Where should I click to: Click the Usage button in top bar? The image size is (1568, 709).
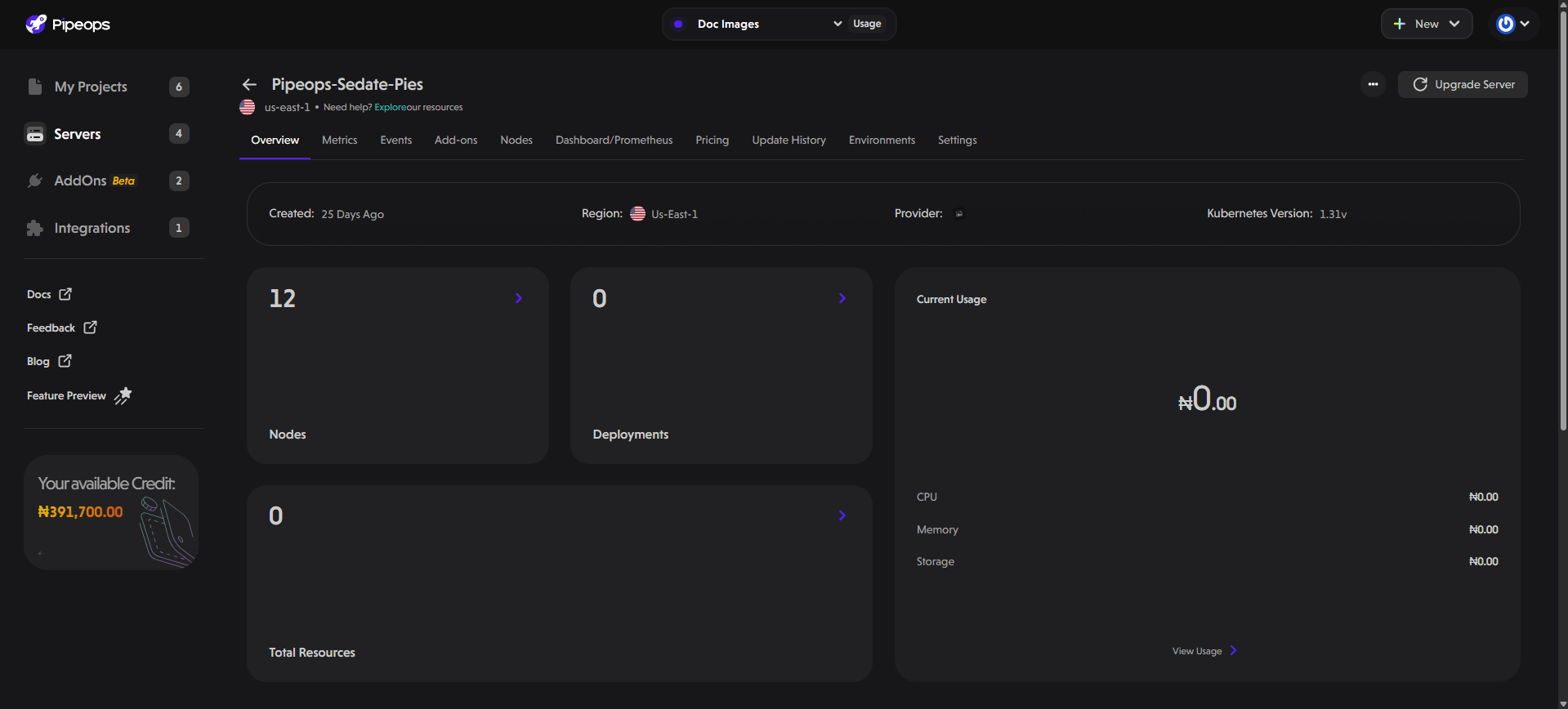(x=867, y=24)
